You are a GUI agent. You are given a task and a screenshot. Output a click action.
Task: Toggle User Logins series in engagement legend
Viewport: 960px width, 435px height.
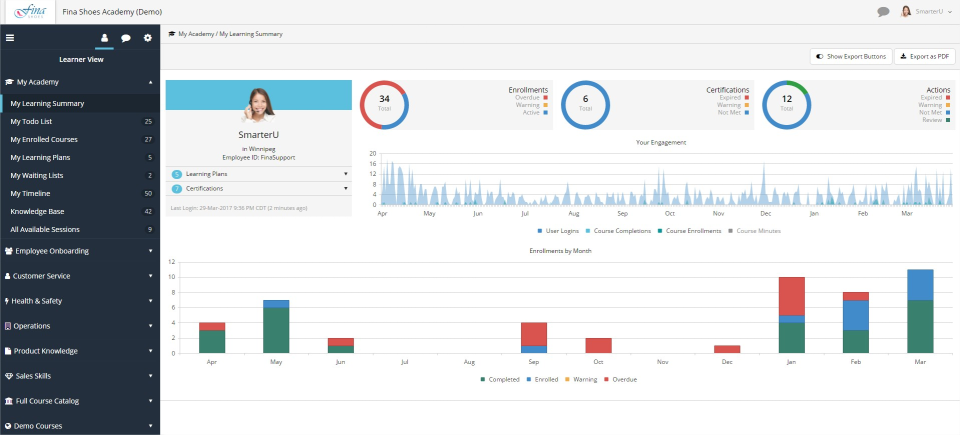(558, 230)
